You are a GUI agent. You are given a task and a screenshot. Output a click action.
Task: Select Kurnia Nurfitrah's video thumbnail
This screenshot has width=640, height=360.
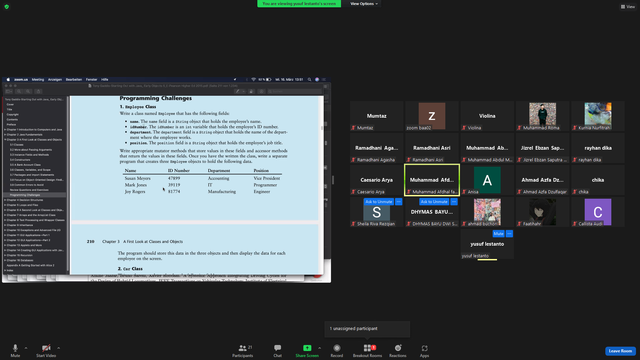598,116
